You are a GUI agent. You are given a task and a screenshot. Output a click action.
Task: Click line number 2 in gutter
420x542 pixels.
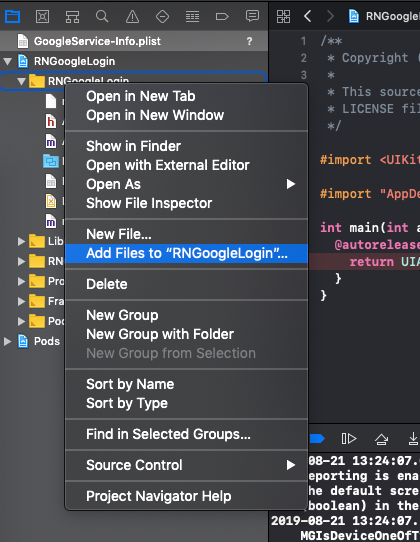(304, 58)
